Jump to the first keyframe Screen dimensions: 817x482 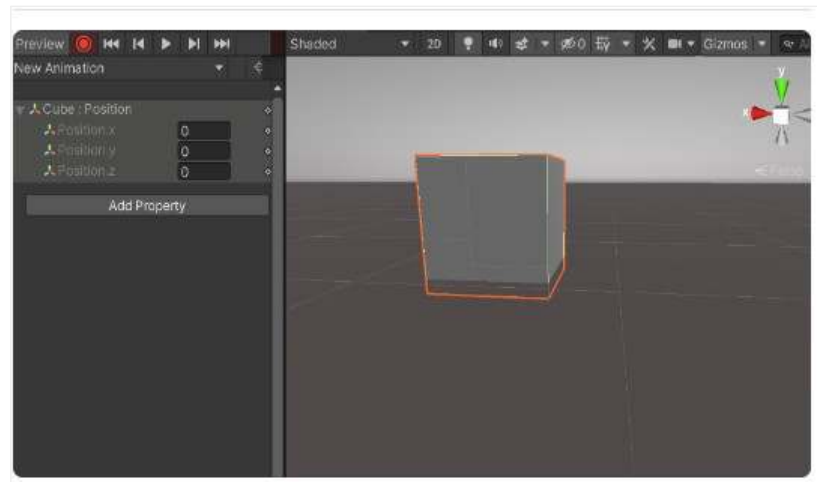point(112,44)
